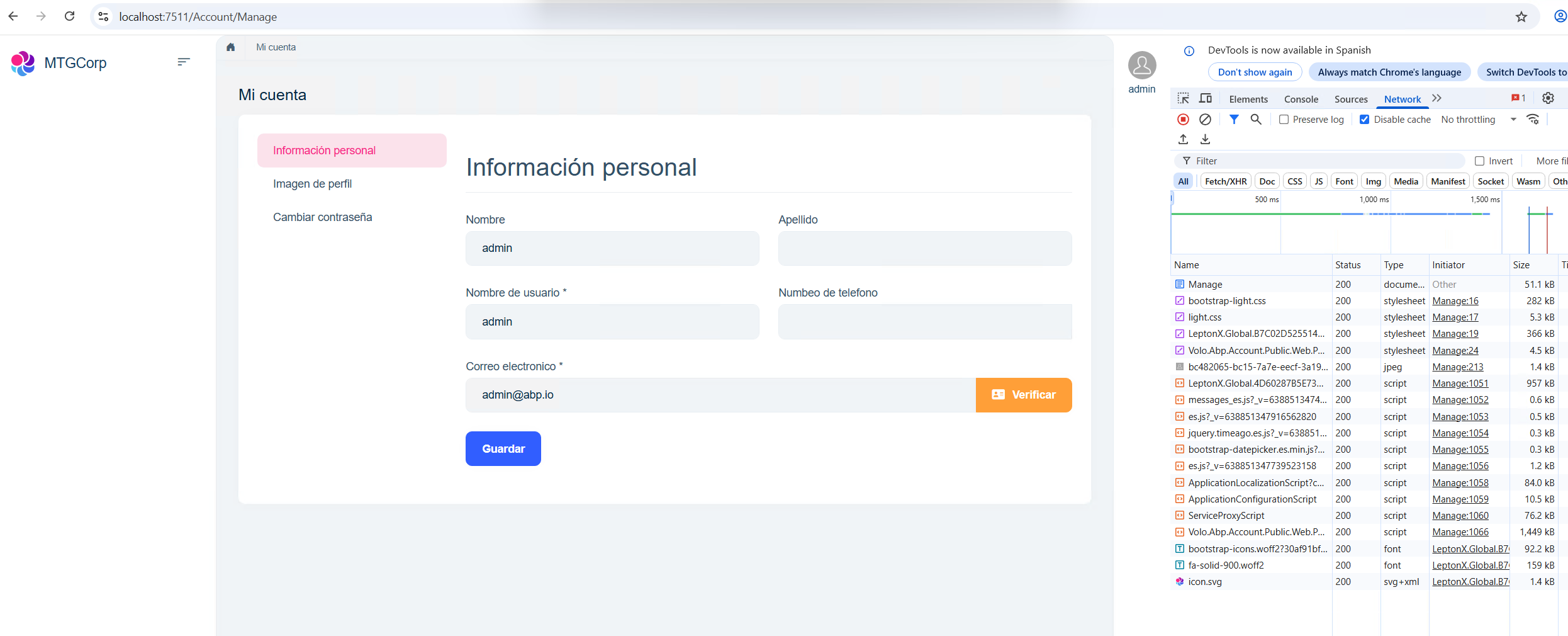Check the Invert filter checkbox
The height and width of the screenshot is (636, 1568).
click(1480, 161)
